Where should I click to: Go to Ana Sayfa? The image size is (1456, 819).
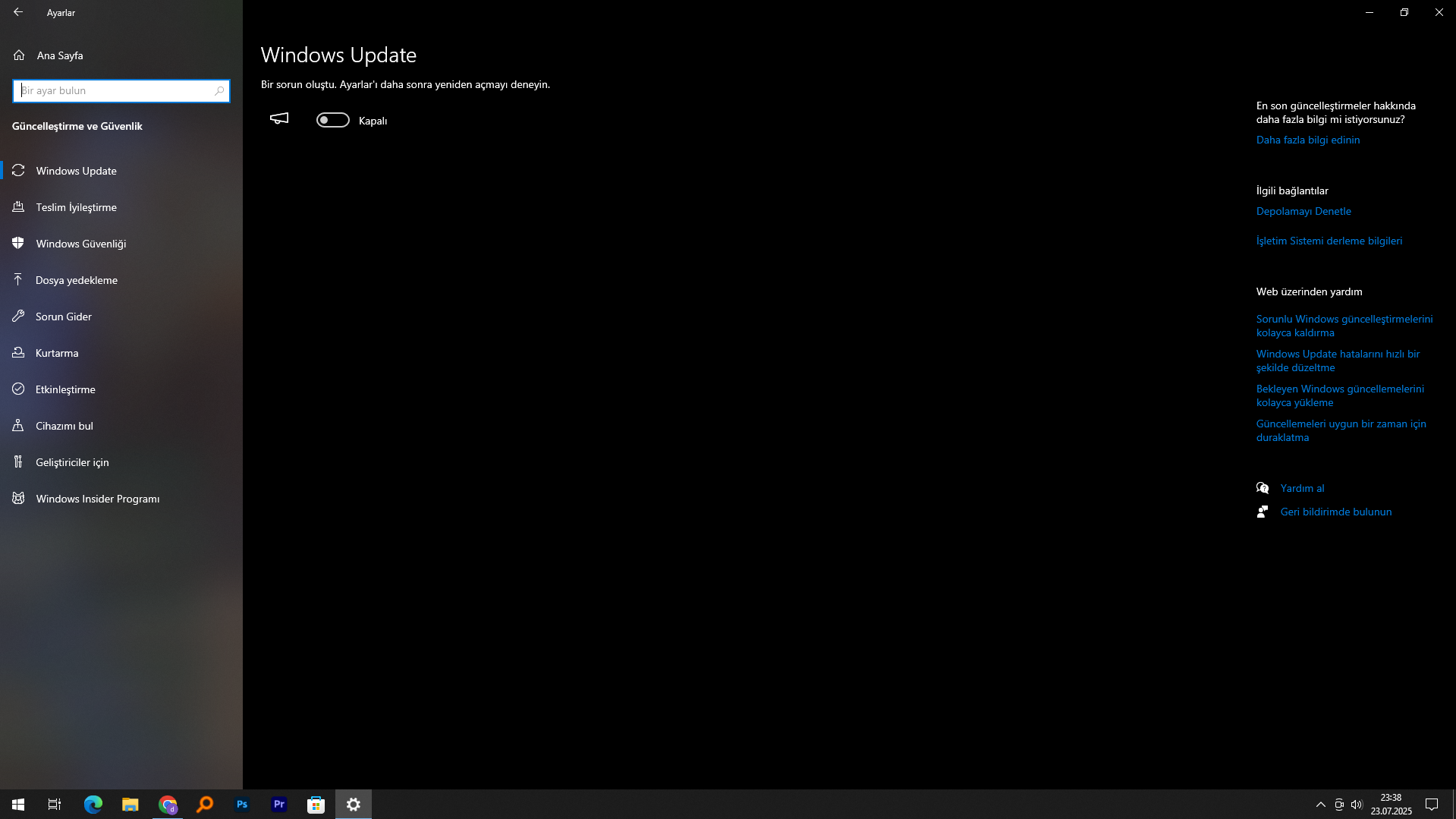121,55
